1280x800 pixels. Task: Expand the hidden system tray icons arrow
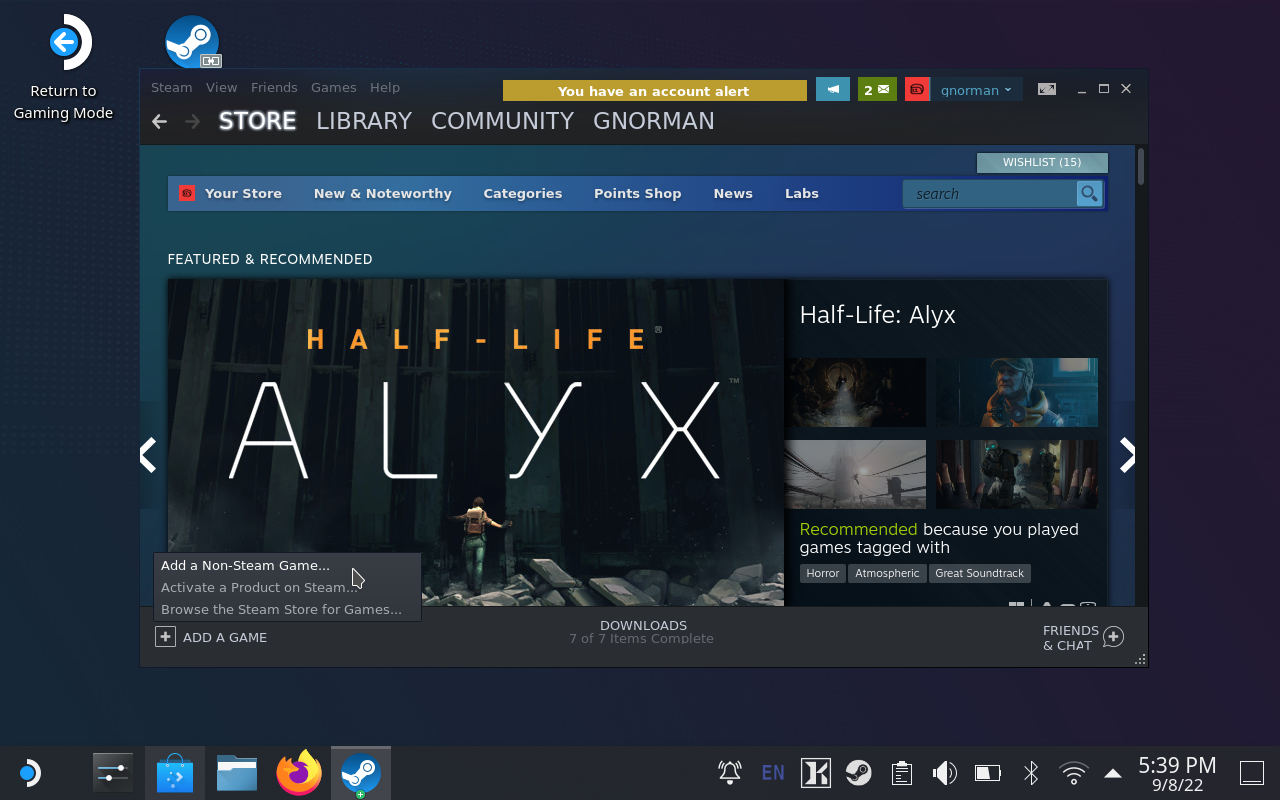[1113, 773]
